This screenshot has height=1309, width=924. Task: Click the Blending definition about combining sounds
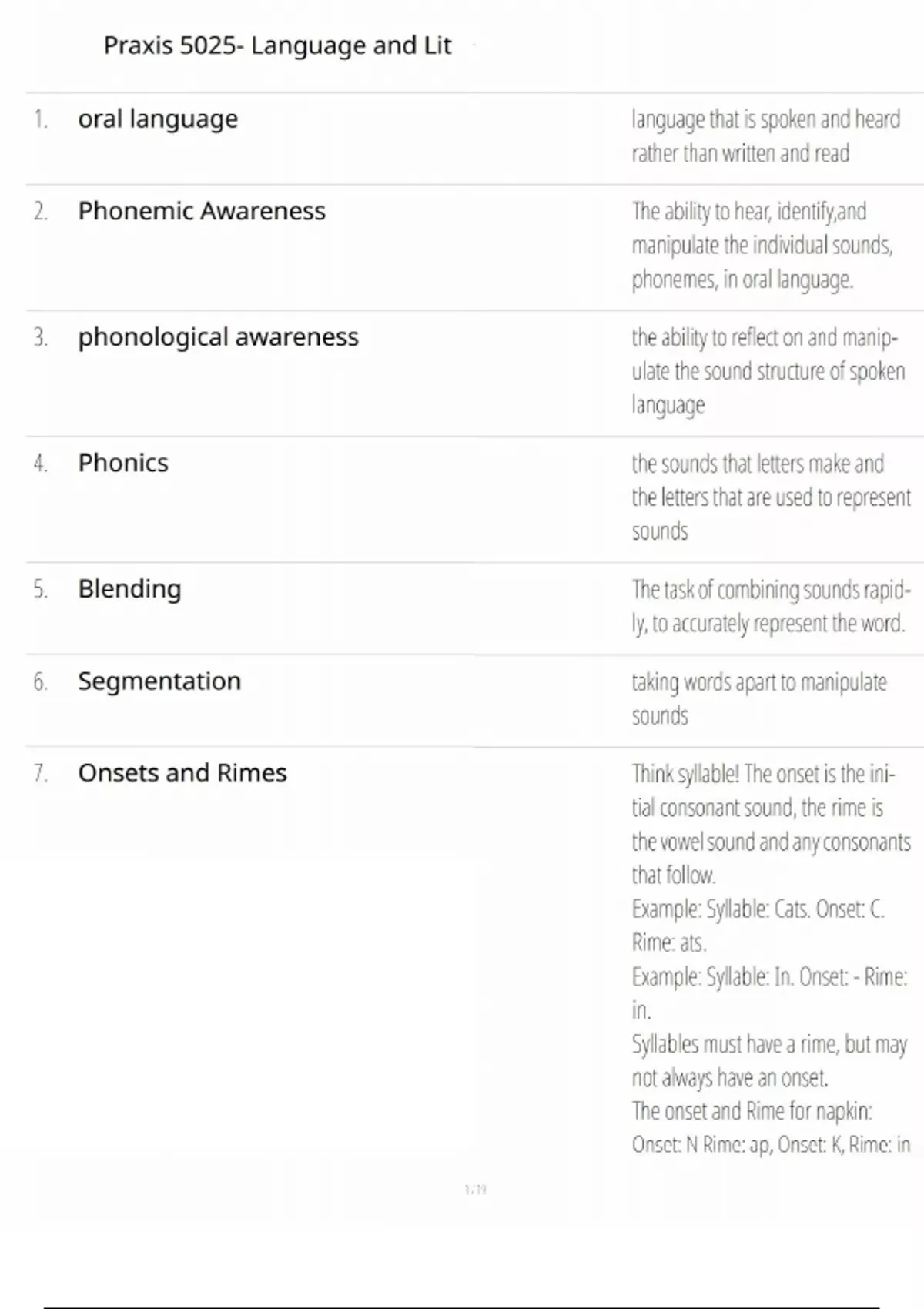[x=771, y=606]
